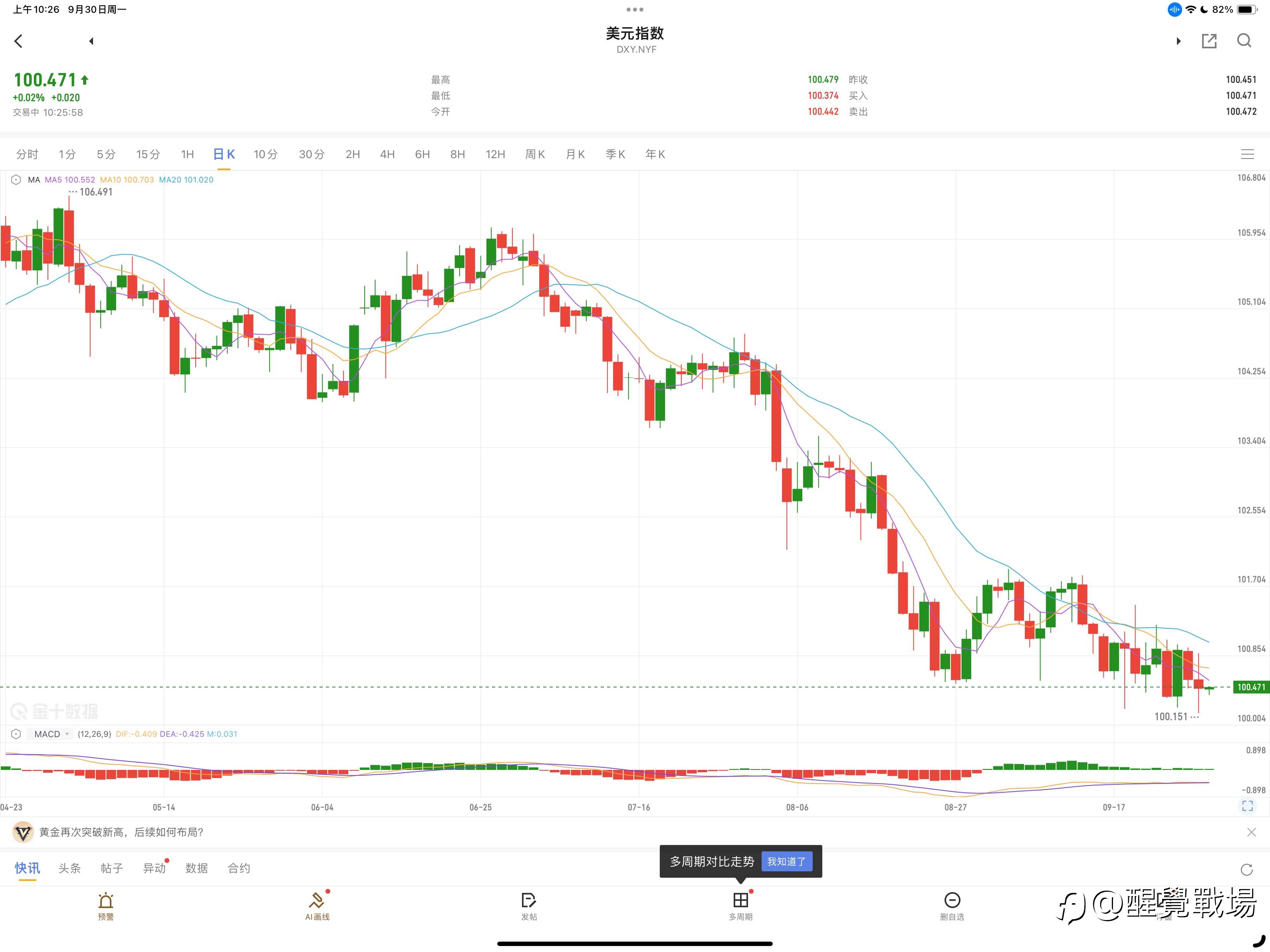Expand the MACD indicator dropdown
The image size is (1270, 952).
click(52, 734)
